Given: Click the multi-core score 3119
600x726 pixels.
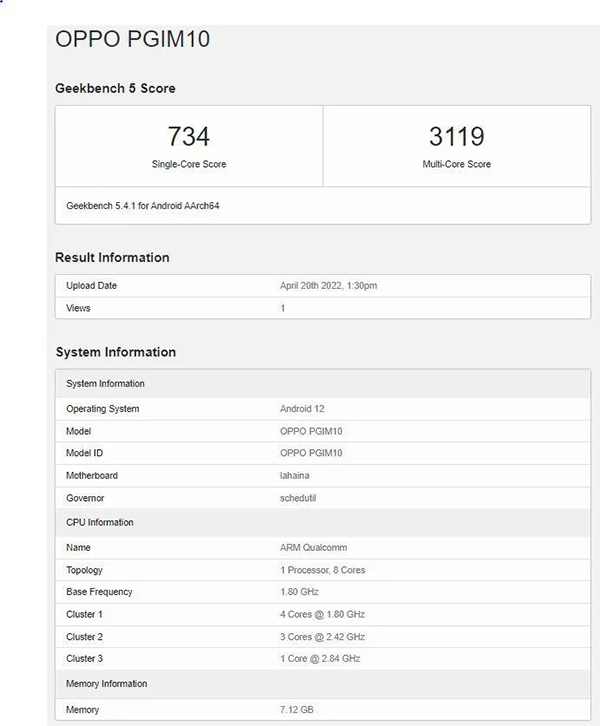Looking at the screenshot, I should [456, 136].
